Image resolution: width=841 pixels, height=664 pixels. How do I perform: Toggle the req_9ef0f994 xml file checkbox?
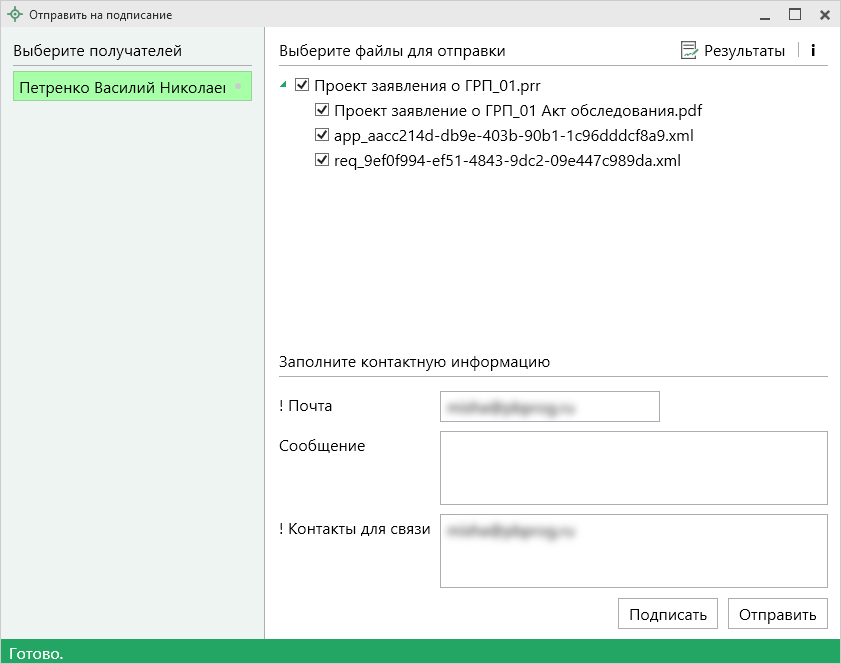point(322,160)
